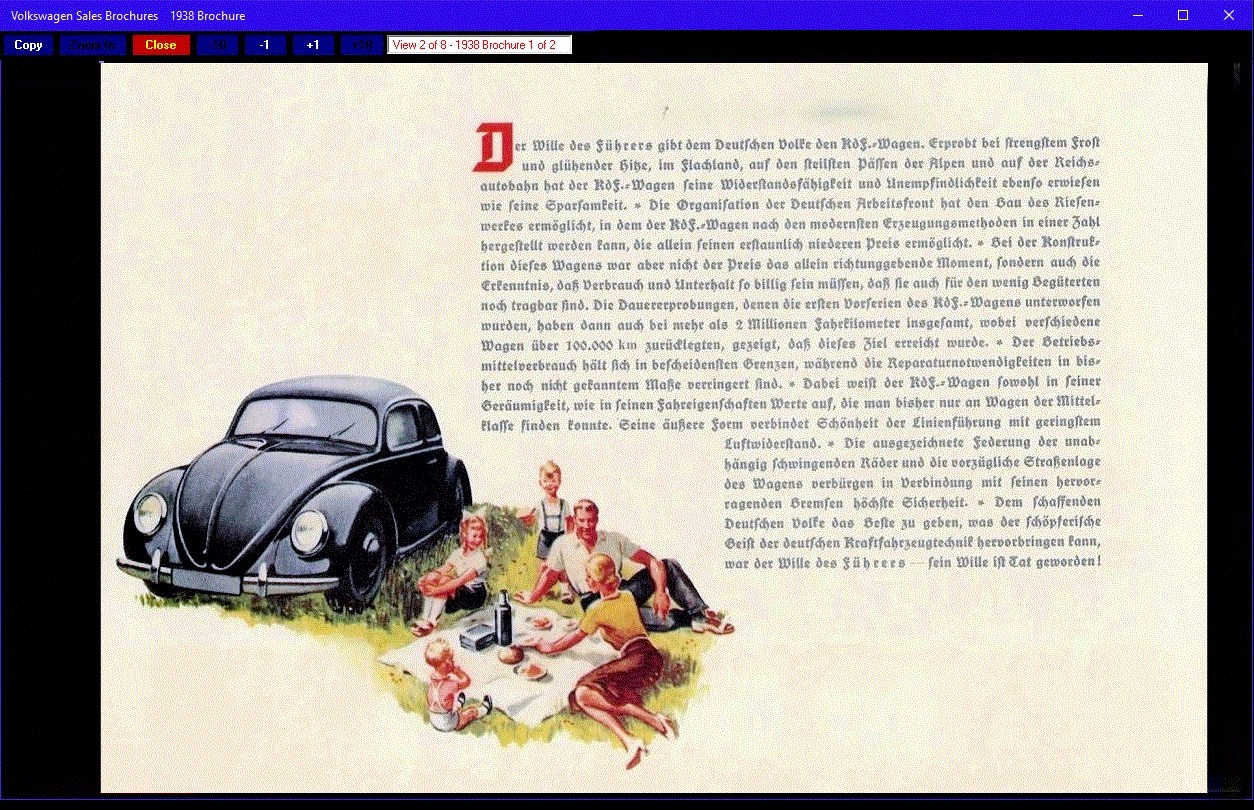1254x810 pixels.
Task: Click the red Close button
Action: coord(161,45)
